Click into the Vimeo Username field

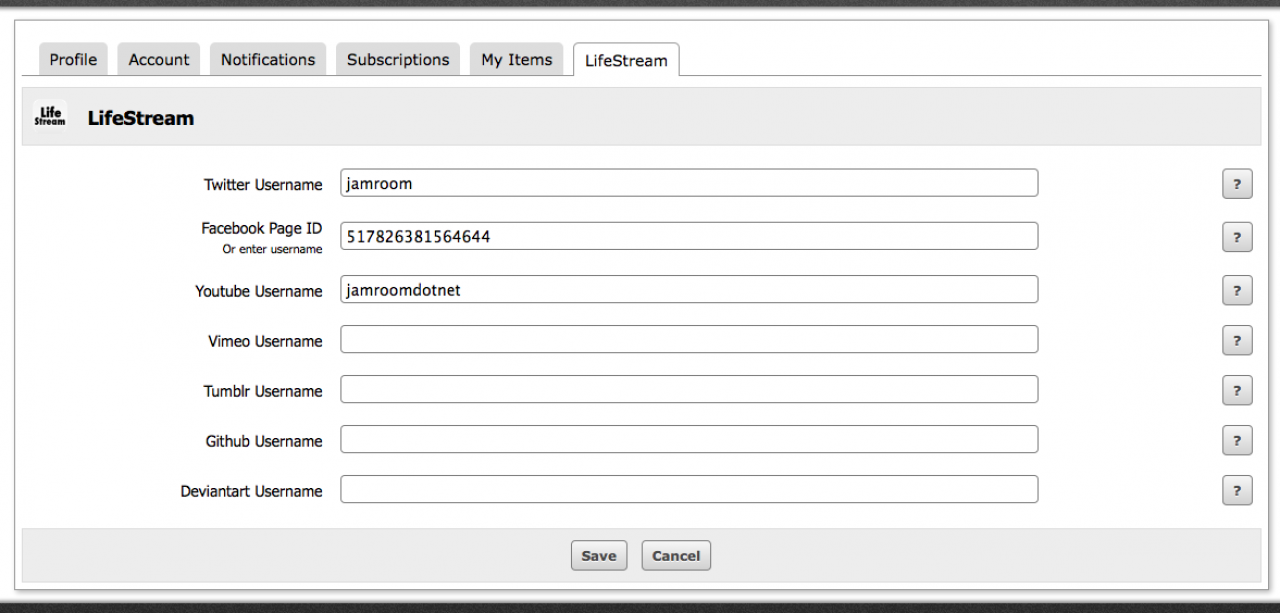tap(688, 340)
